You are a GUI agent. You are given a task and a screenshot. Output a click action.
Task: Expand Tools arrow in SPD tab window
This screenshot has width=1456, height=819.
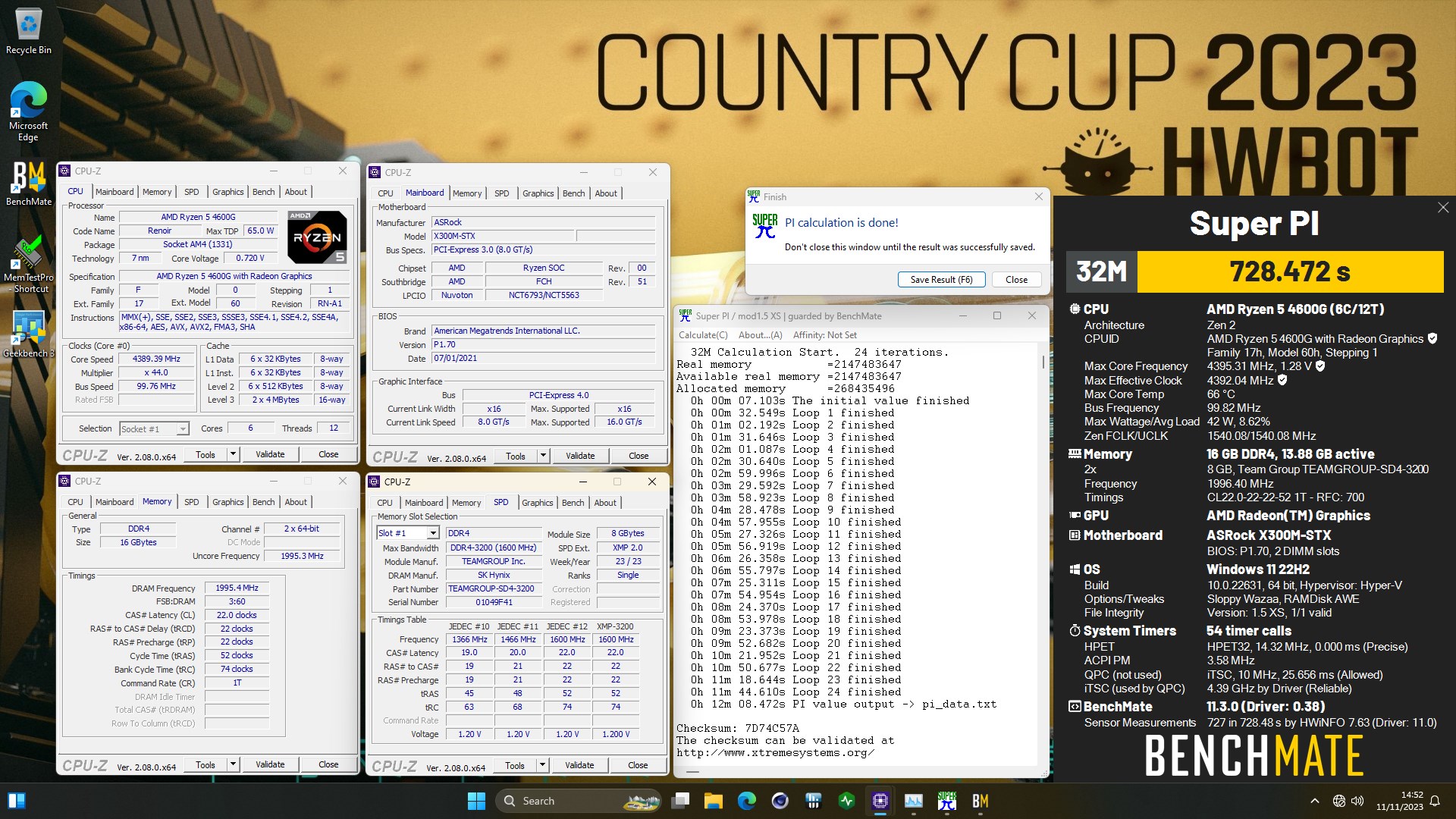click(542, 765)
